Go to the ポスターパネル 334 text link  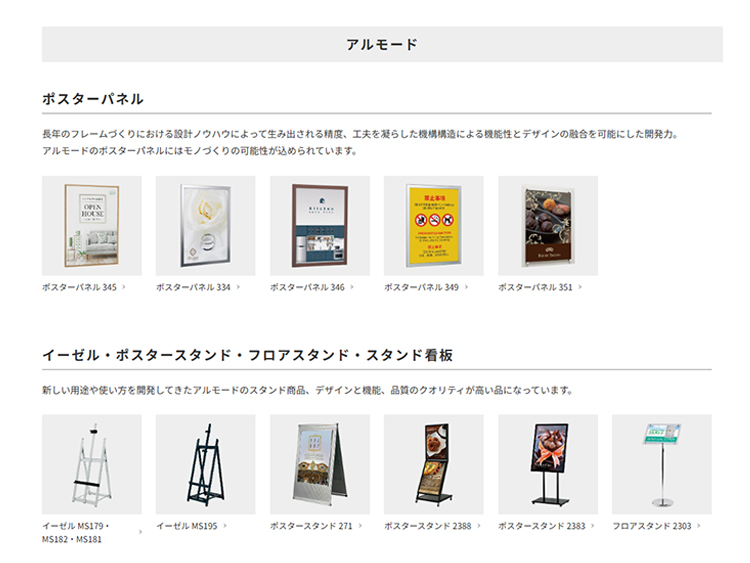point(193,288)
